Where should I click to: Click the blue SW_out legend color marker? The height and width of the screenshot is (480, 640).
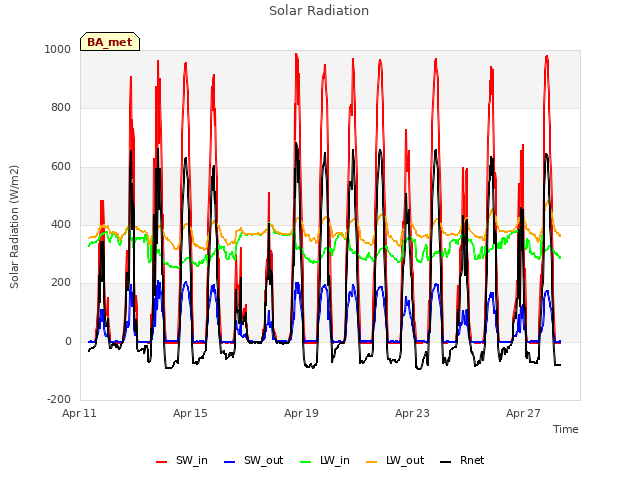coord(230,462)
